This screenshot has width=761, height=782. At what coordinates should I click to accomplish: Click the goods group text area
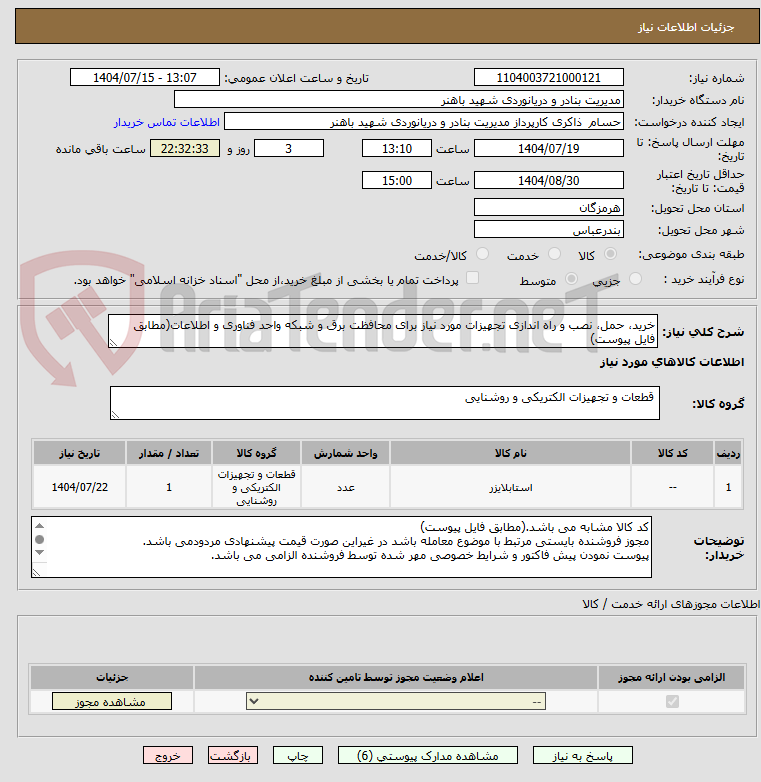(385, 403)
